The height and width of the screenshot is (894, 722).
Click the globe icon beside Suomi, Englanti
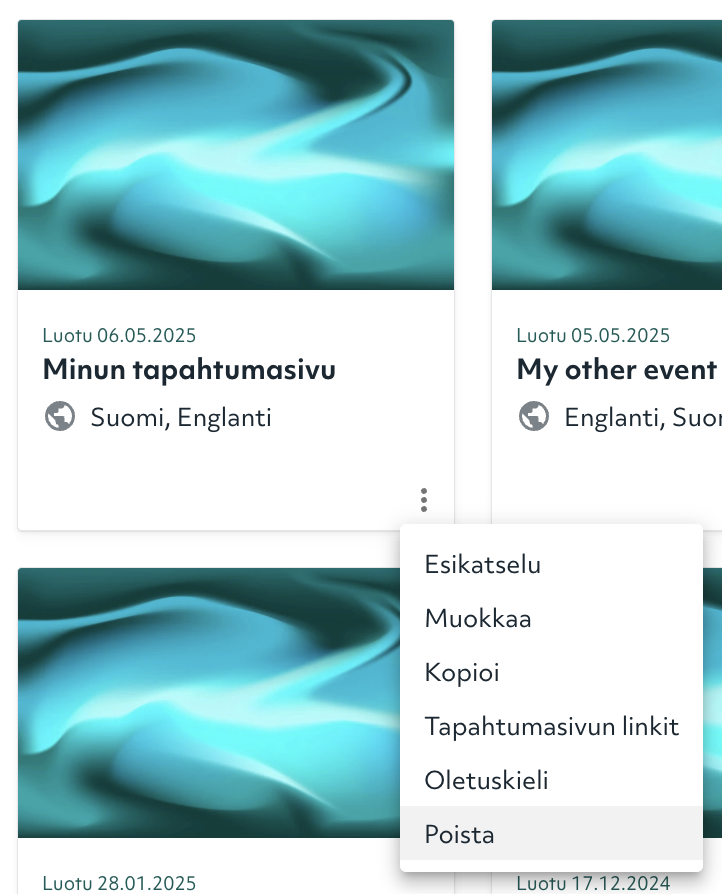(60, 416)
